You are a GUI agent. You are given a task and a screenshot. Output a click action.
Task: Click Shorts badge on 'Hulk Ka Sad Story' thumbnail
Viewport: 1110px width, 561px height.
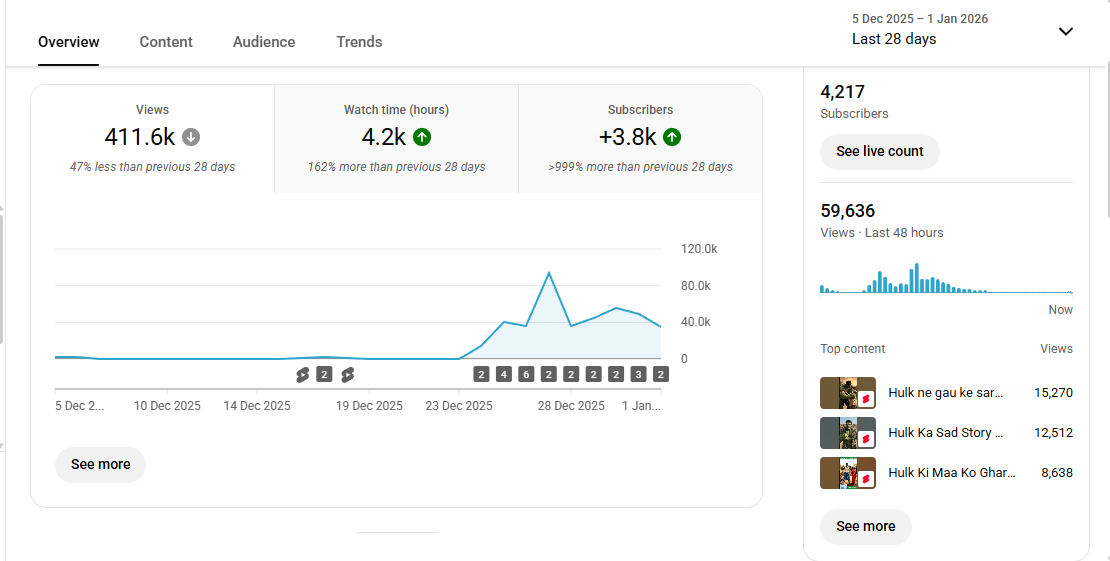point(867,439)
